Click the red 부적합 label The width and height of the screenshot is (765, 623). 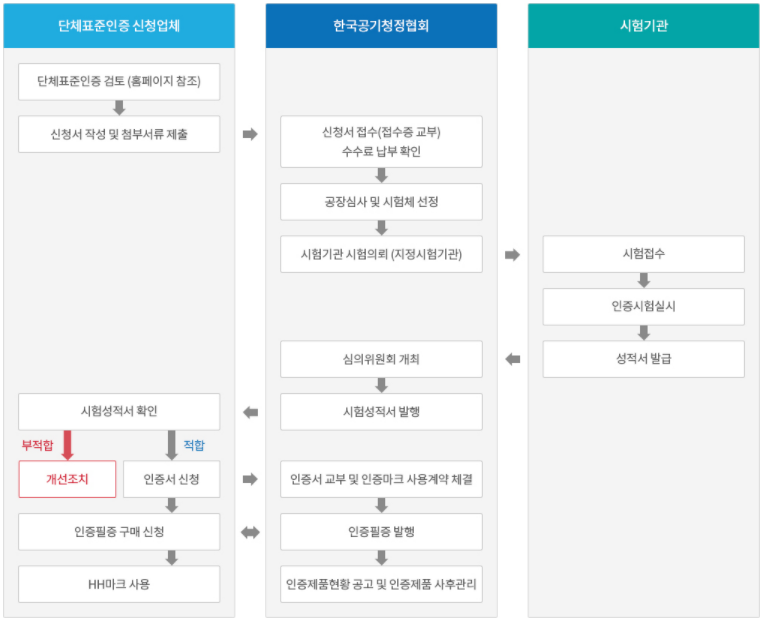click(x=38, y=445)
